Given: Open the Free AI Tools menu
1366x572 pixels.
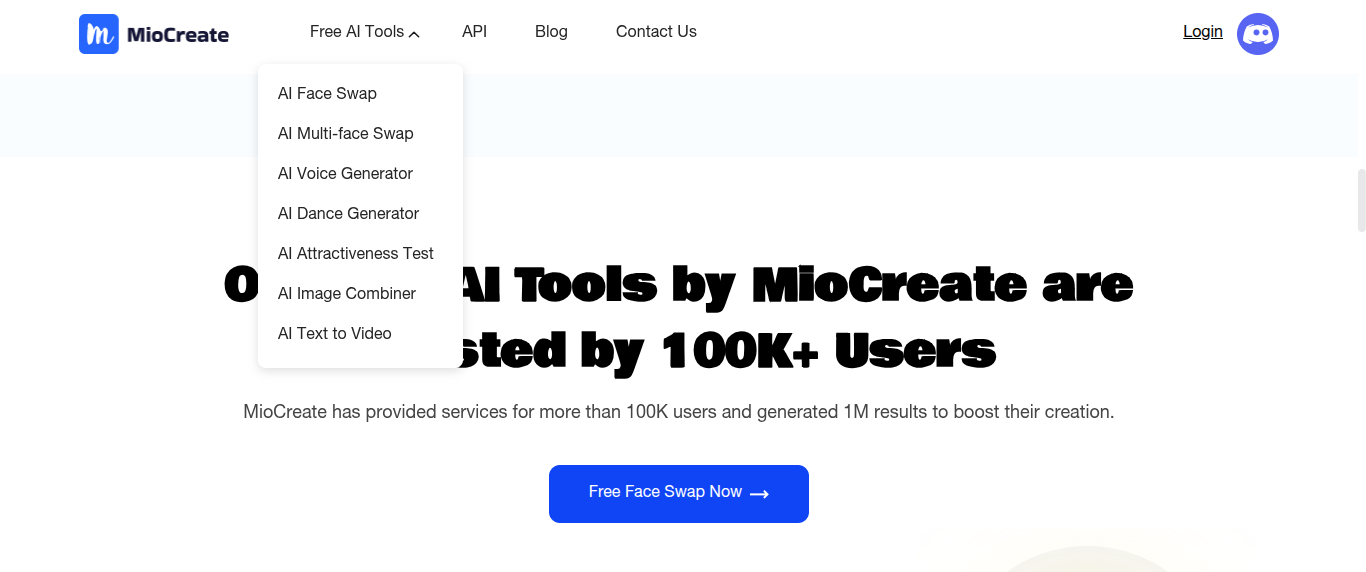Looking at the screenshot, I should [357, 32].
